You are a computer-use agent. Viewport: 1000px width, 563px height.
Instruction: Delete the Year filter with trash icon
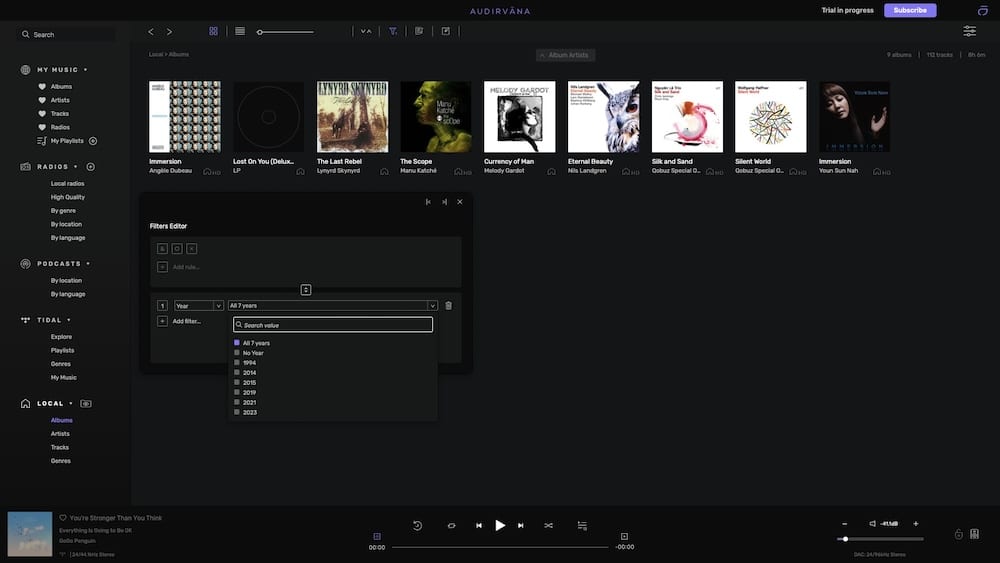pyautogui.click(x=448, y=305)
